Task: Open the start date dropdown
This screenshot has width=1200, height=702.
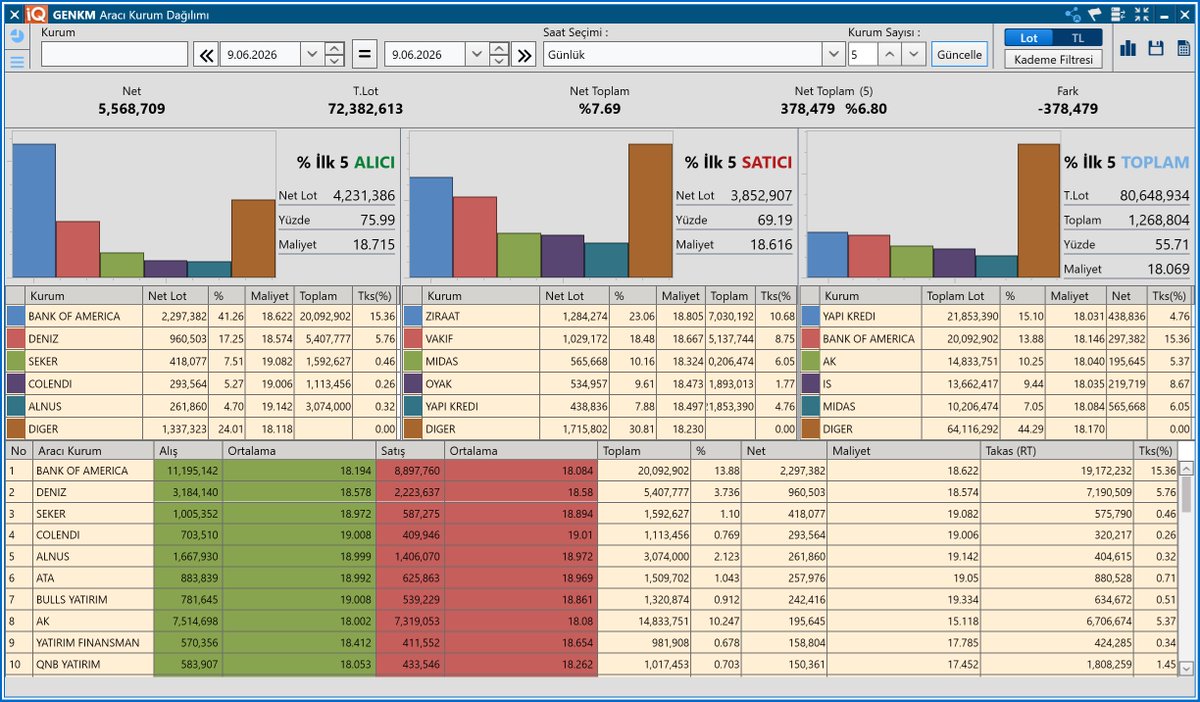Action: [310, 54]
